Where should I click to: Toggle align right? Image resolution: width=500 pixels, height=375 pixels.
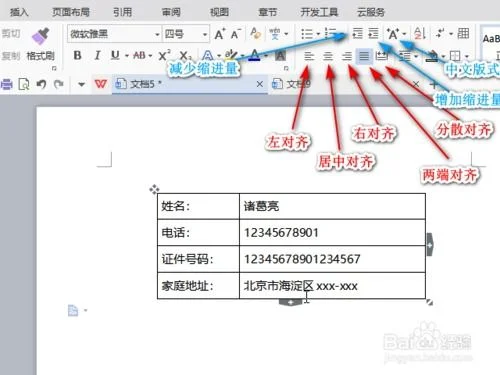(x=347, y=56)
